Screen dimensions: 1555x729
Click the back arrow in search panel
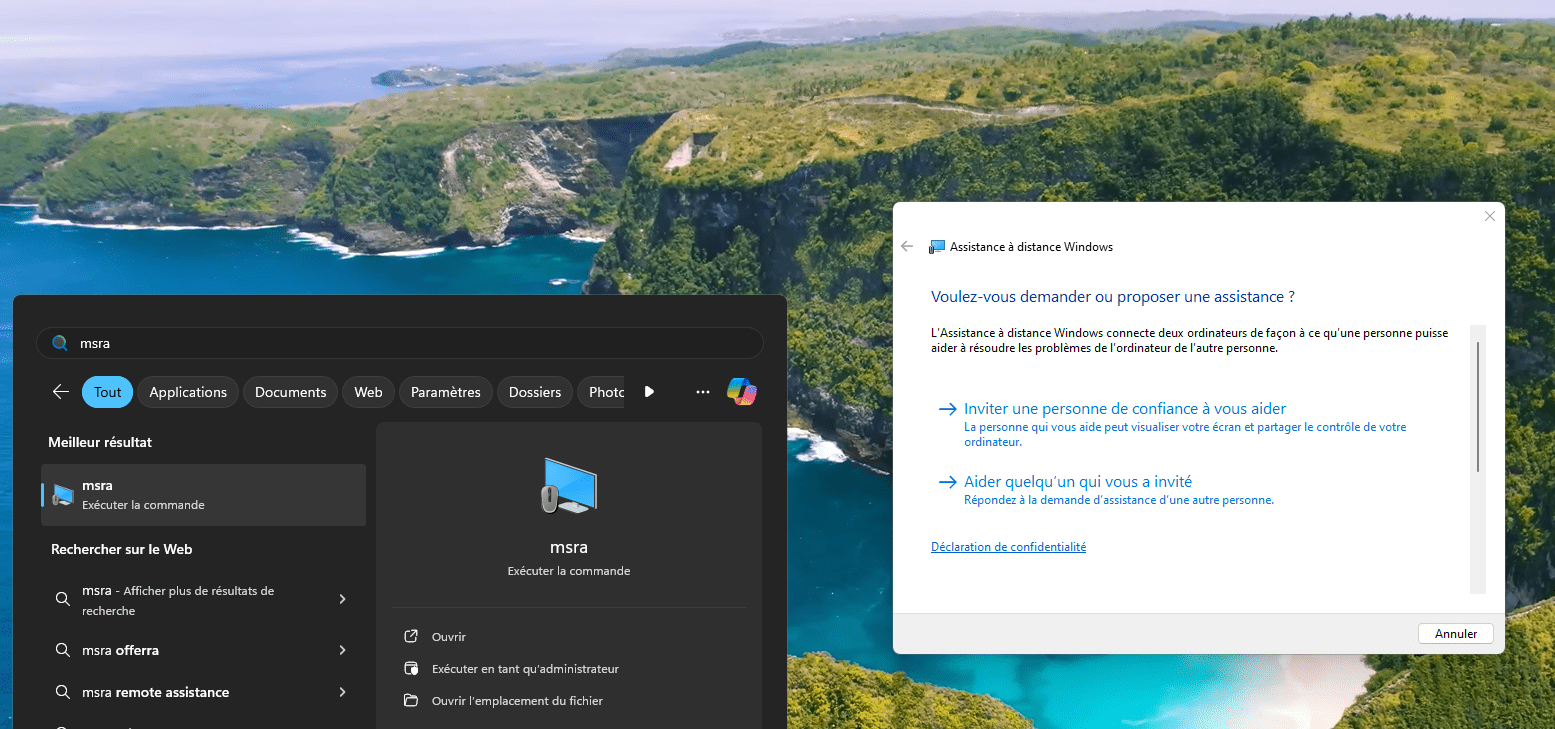click(x=60, y=392)
